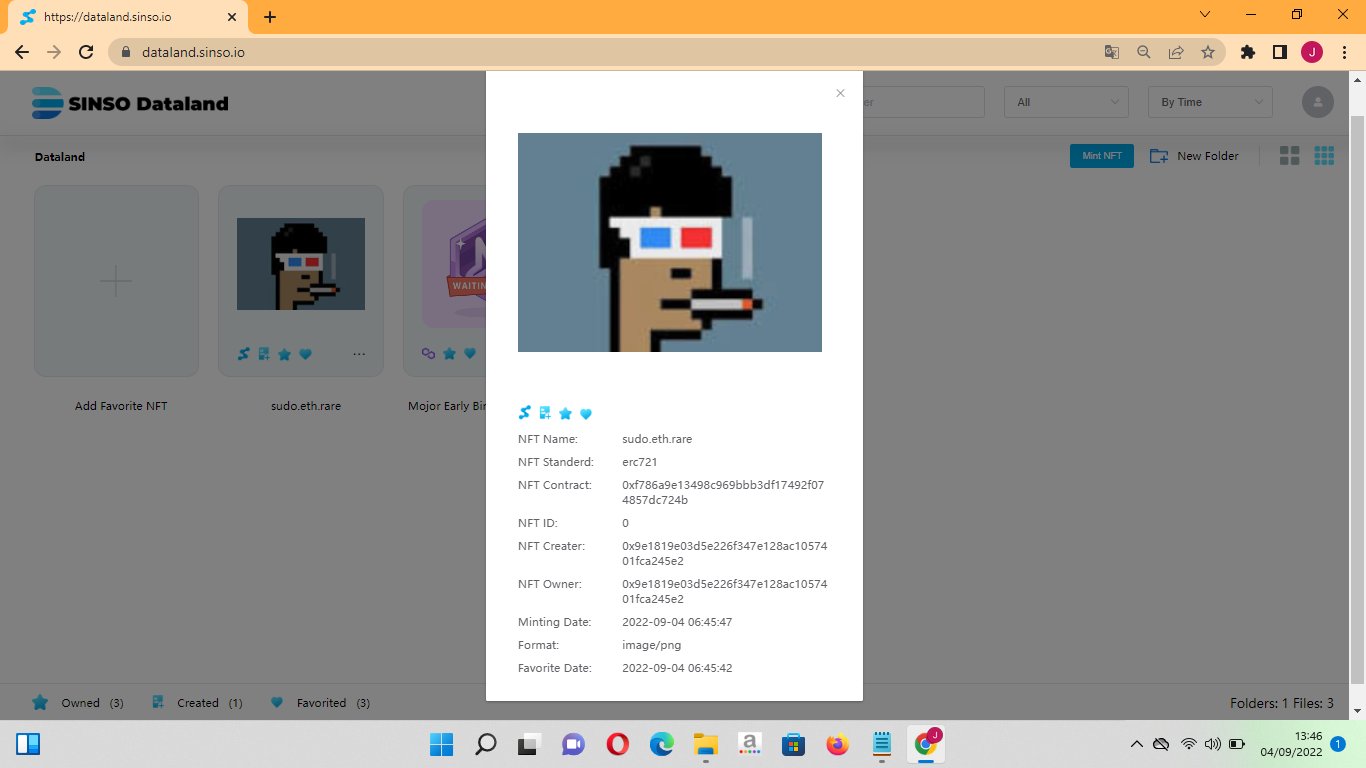Viewport: 1366px width, 768px height.
Task: Click the large NFT image in the popup
Action: [670, 242]
